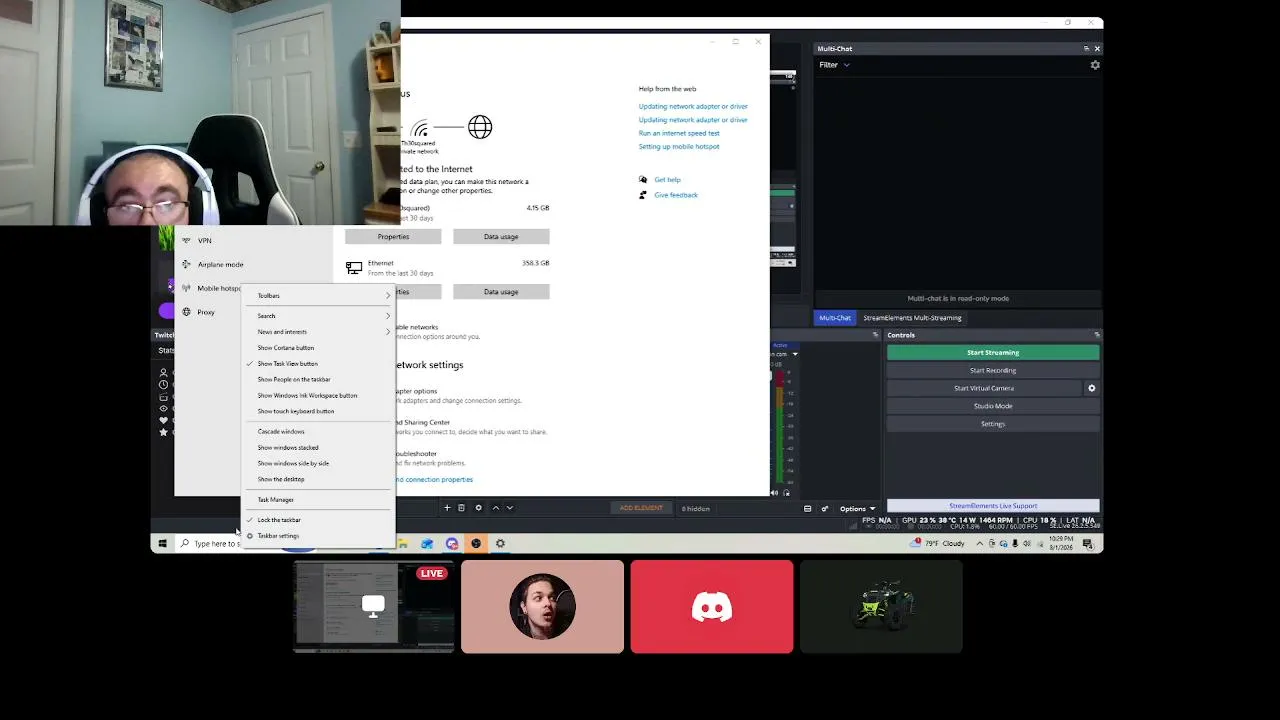This screenshot has height=720, width=1280.
Task: Toggle Show touch keyboard button
Action: point(296,412)
